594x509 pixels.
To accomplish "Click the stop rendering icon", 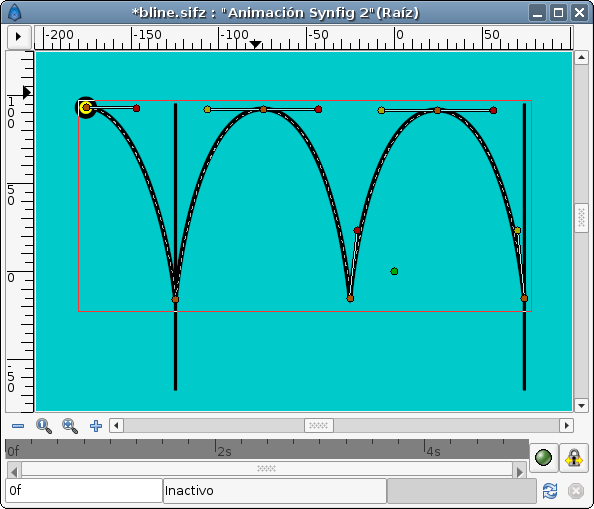I will click(x=576, y=491).
